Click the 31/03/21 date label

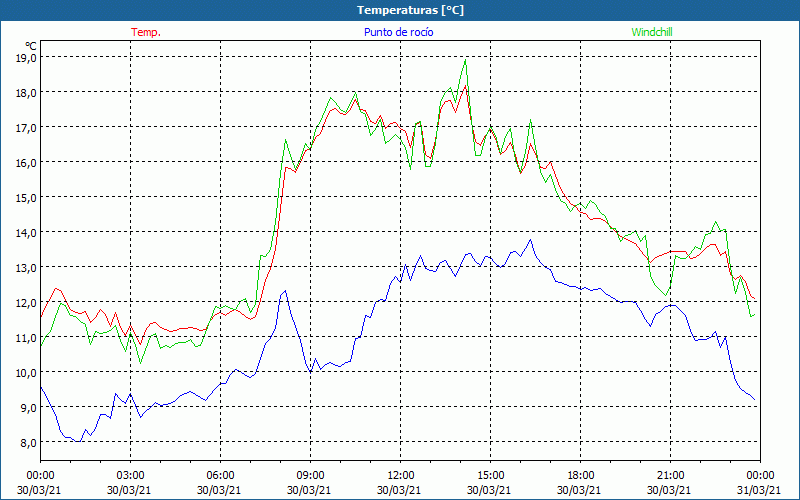(x=759, y=490)
